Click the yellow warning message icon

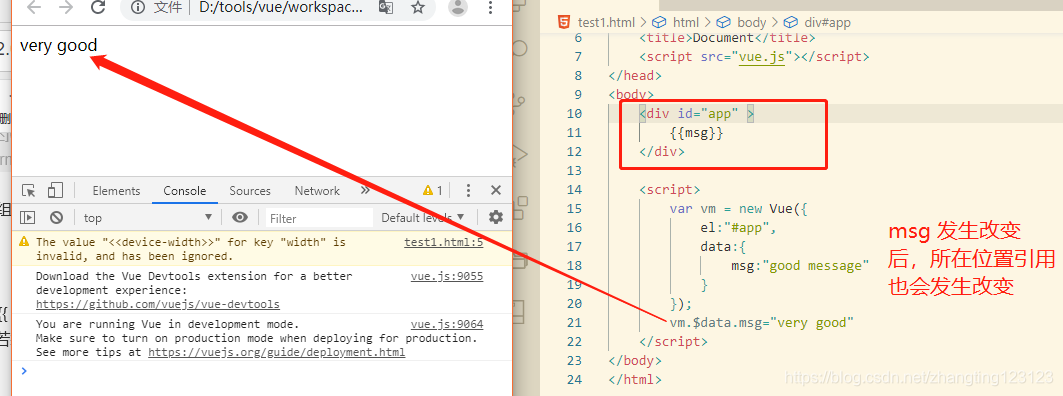tap(24, 241)
